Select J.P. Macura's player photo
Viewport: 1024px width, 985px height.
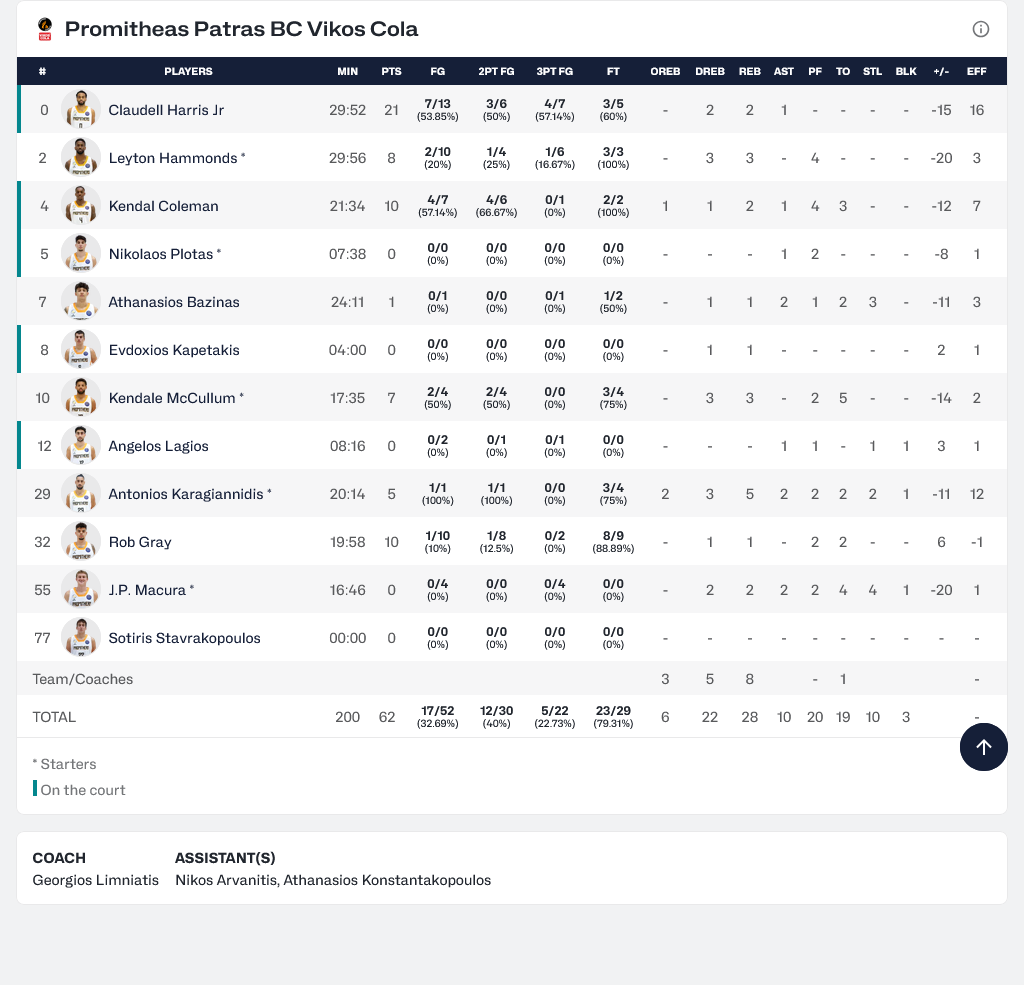click(x=80, y=590)
